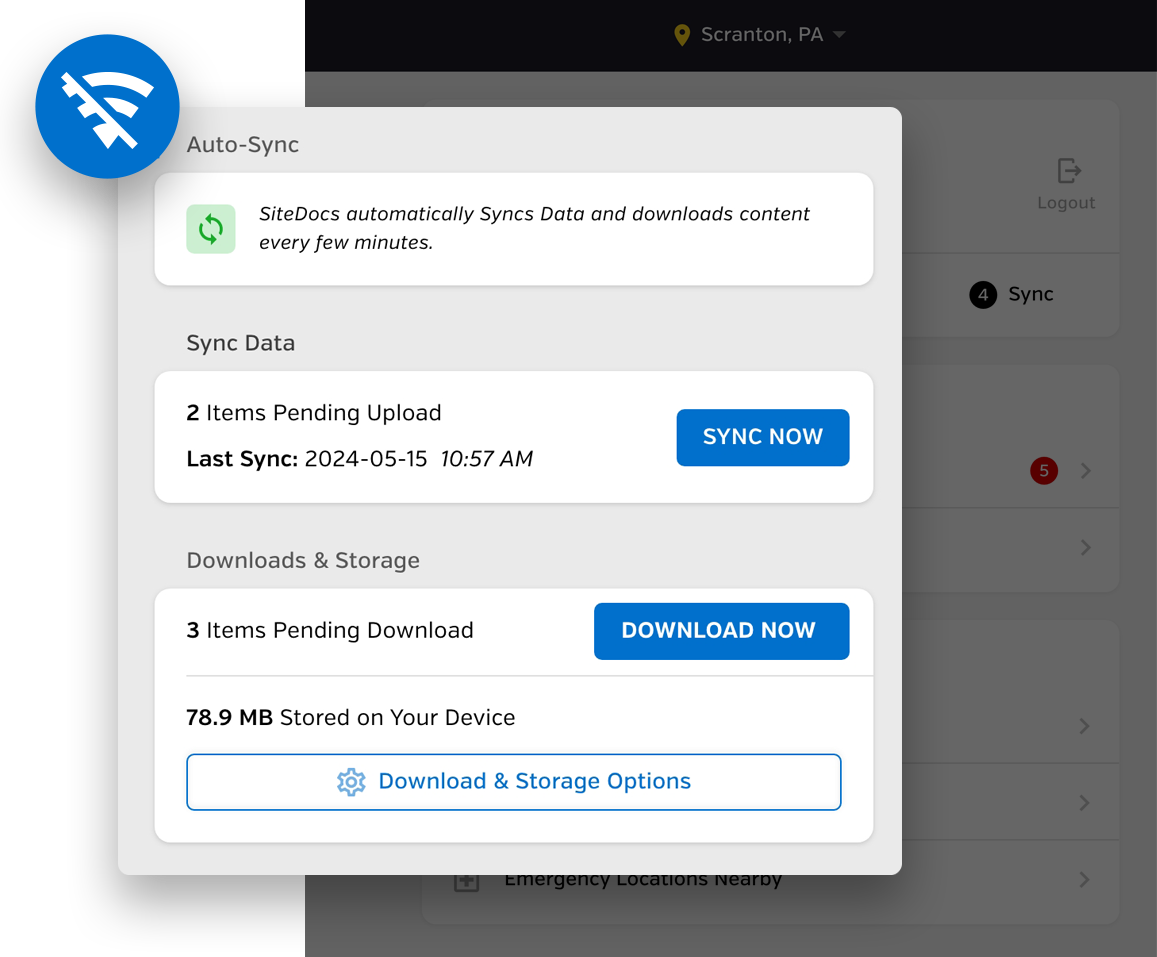Click the offline Wi-Fi status icon

click(x=107, y=107)
